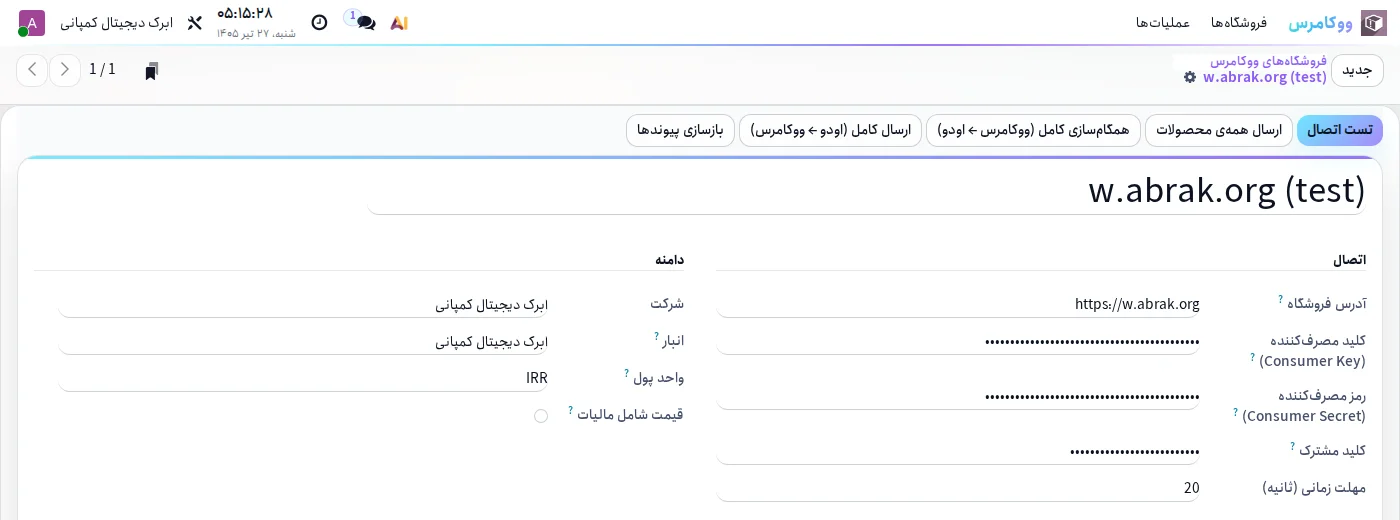Viewport: 1400px width, 520px height.
Task: Click the Consumer Secret password field
Action: 958,397
